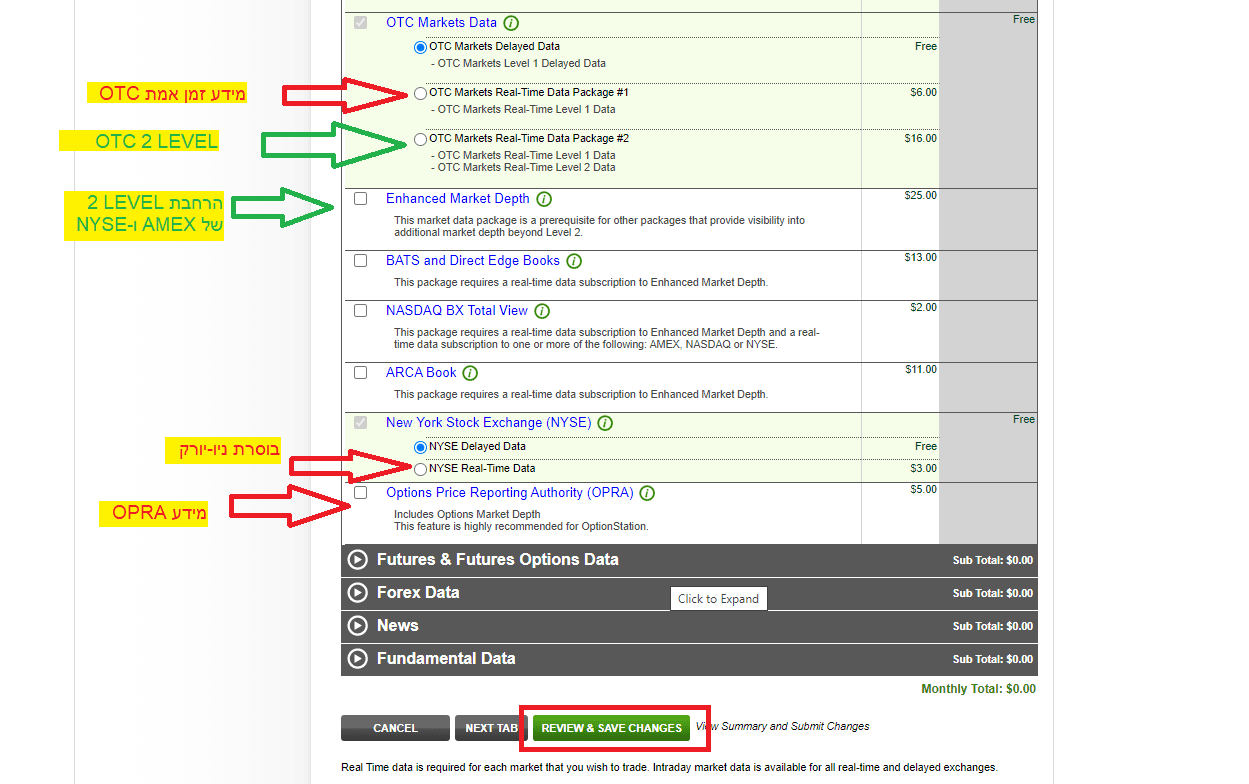Image resolution: width=1249 pixels, height=784 pixels.
Task: Open the ARCA Book link
Action: click(x=421, y=373)
